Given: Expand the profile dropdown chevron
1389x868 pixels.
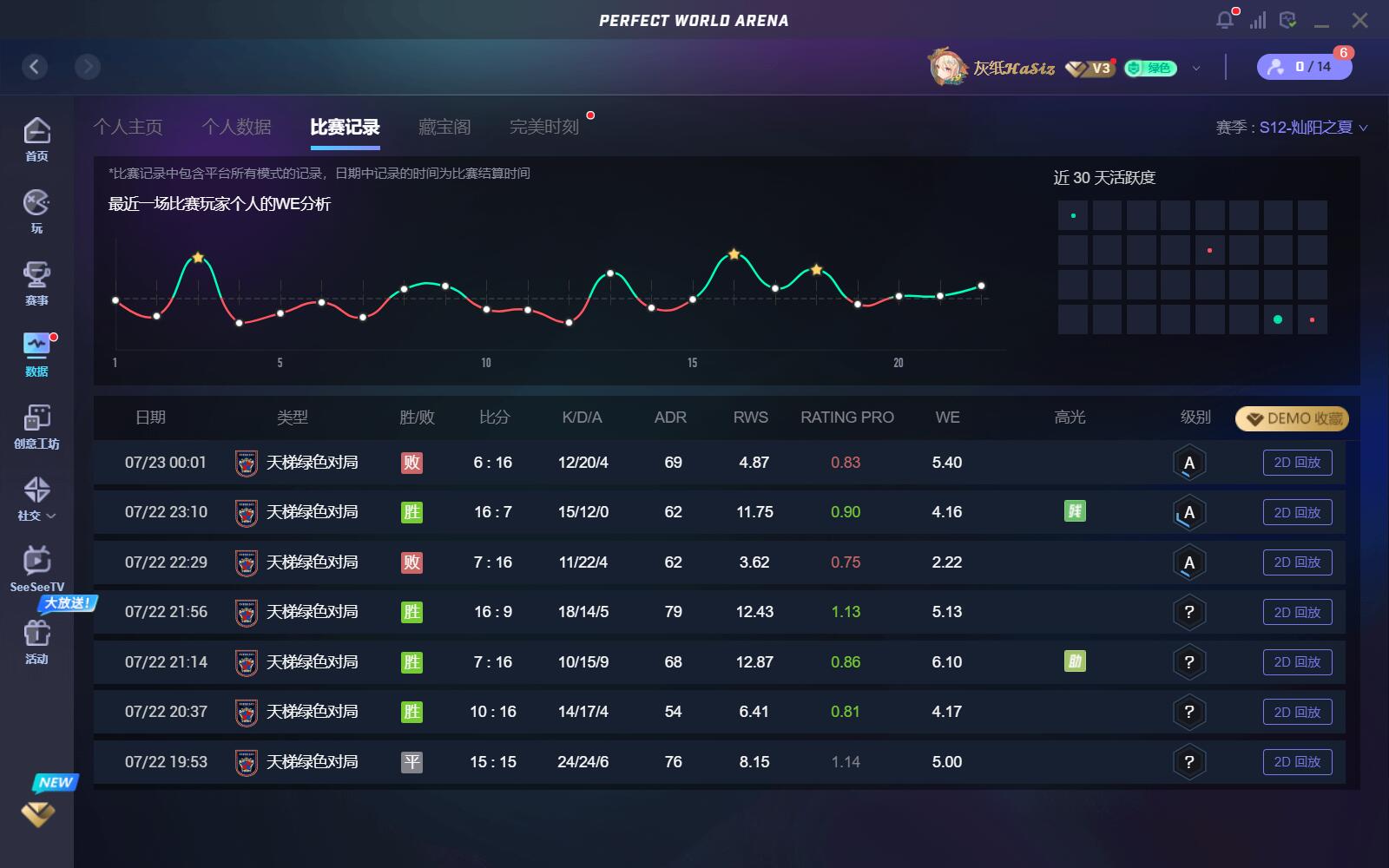Looking at the screenshot, I should tap(1196, 68).
